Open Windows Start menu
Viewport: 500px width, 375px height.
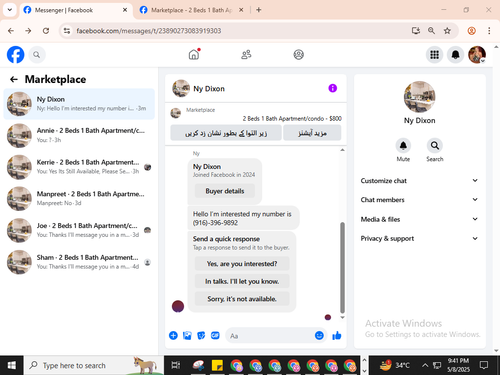[x=11, y=365]
